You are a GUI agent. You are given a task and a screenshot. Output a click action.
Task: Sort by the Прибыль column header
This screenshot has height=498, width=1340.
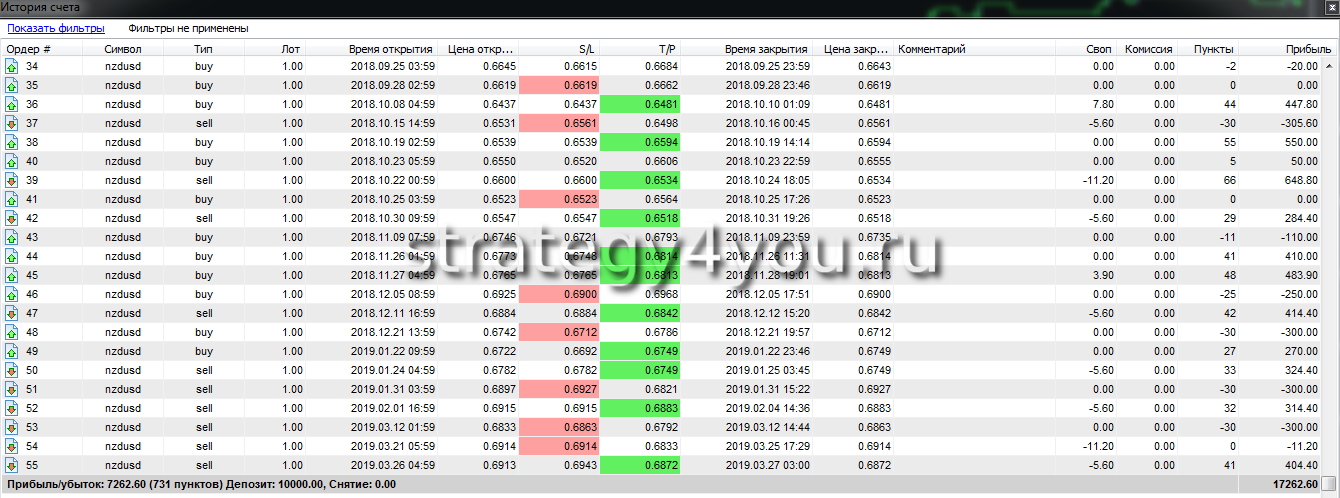[x=1309, y=48]
